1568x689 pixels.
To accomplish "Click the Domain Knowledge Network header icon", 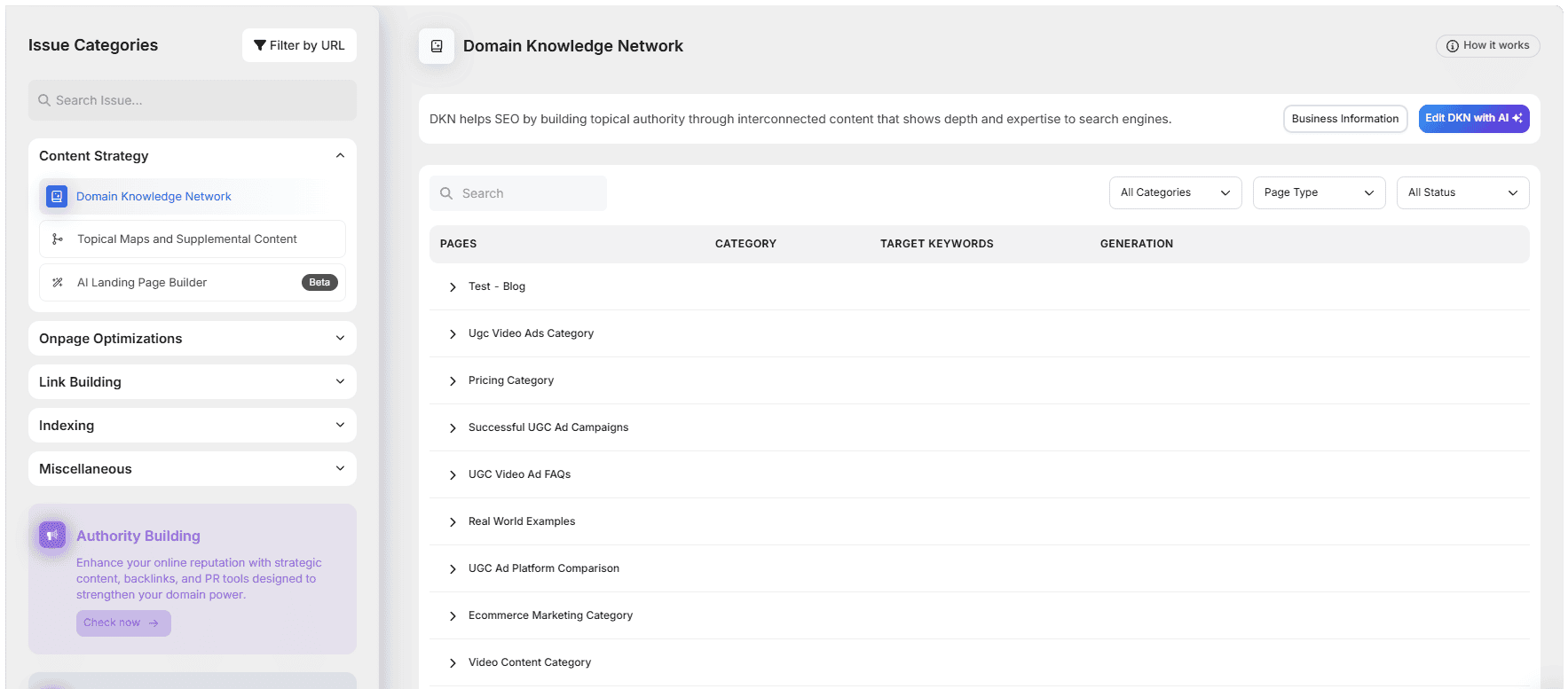I will coord(437,46).
